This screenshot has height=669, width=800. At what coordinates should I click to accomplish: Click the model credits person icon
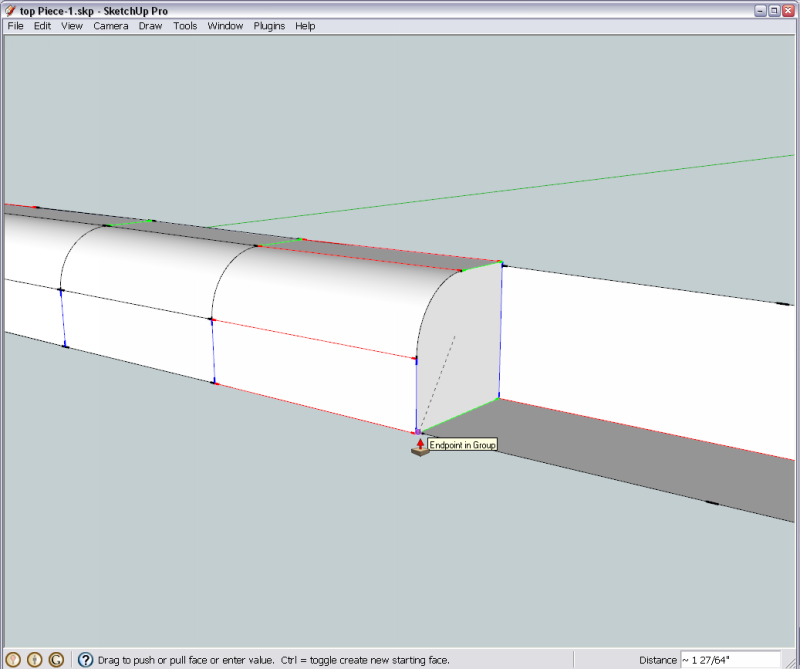35,660
